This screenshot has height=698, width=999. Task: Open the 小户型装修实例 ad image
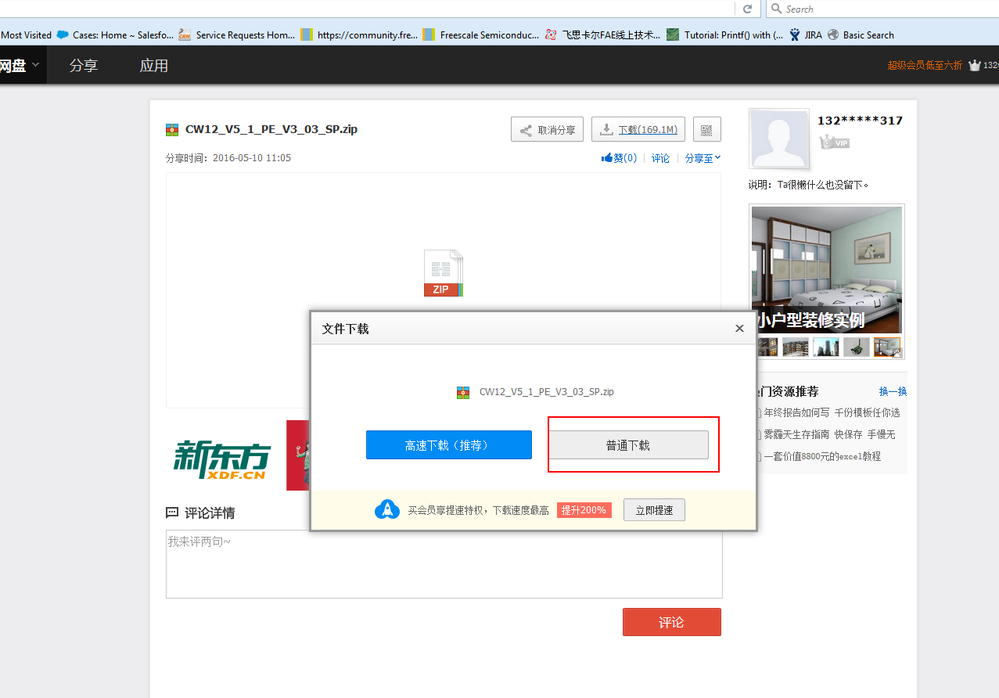click(827, 269)
